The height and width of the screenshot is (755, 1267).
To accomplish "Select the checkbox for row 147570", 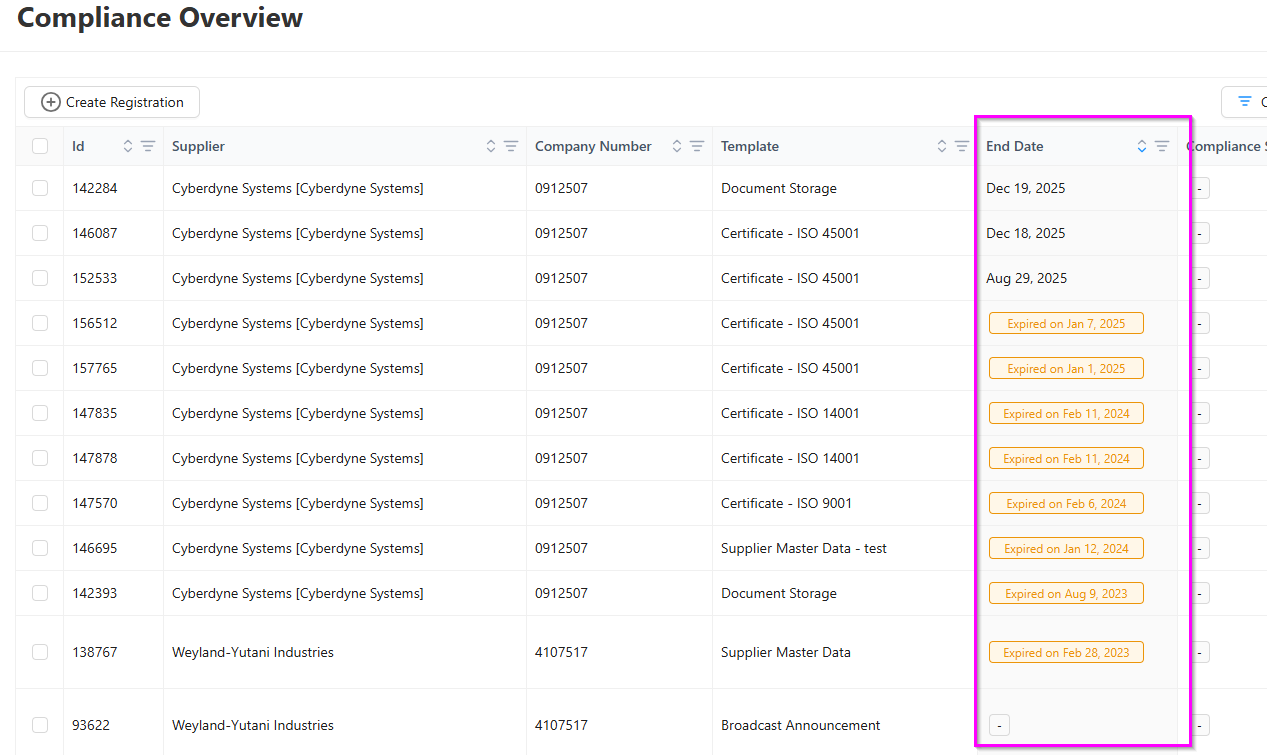I will [40, 503].
